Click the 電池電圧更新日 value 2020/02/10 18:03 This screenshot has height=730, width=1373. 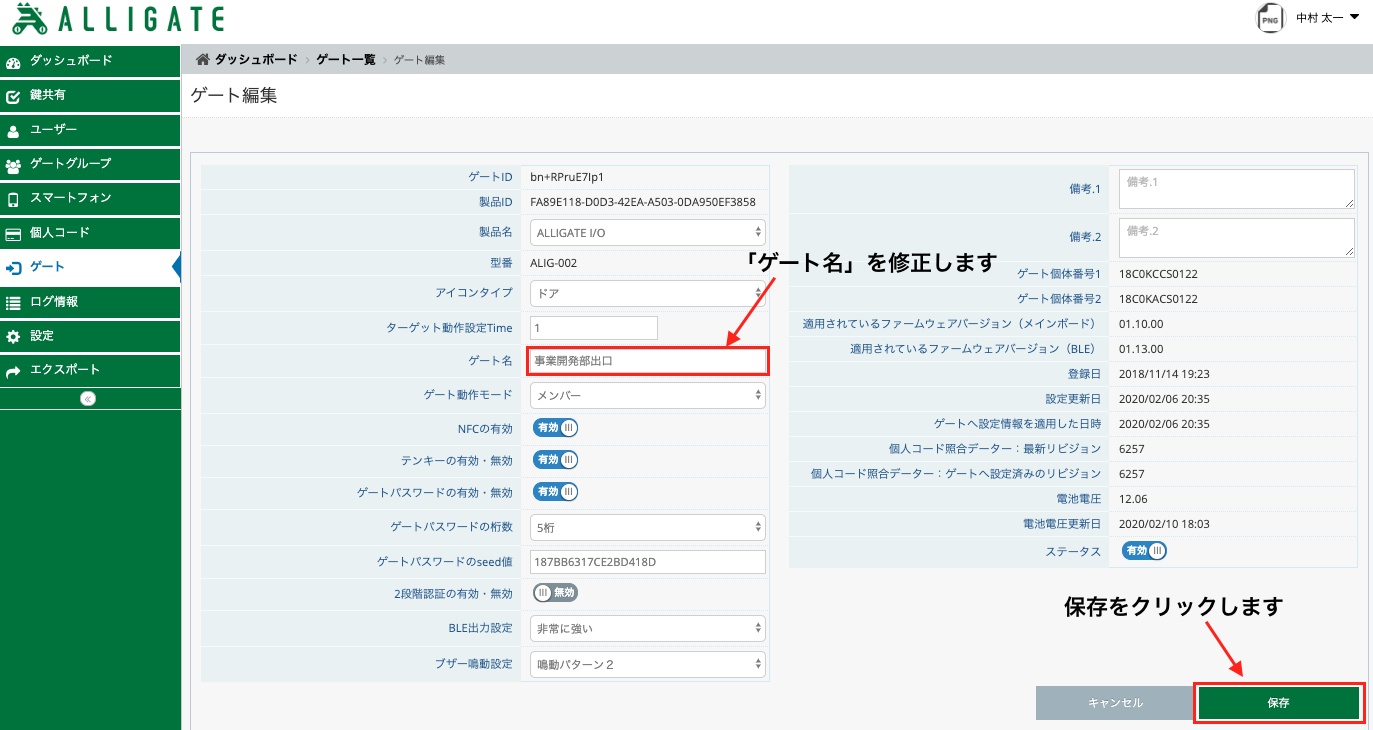[1165, 524]
